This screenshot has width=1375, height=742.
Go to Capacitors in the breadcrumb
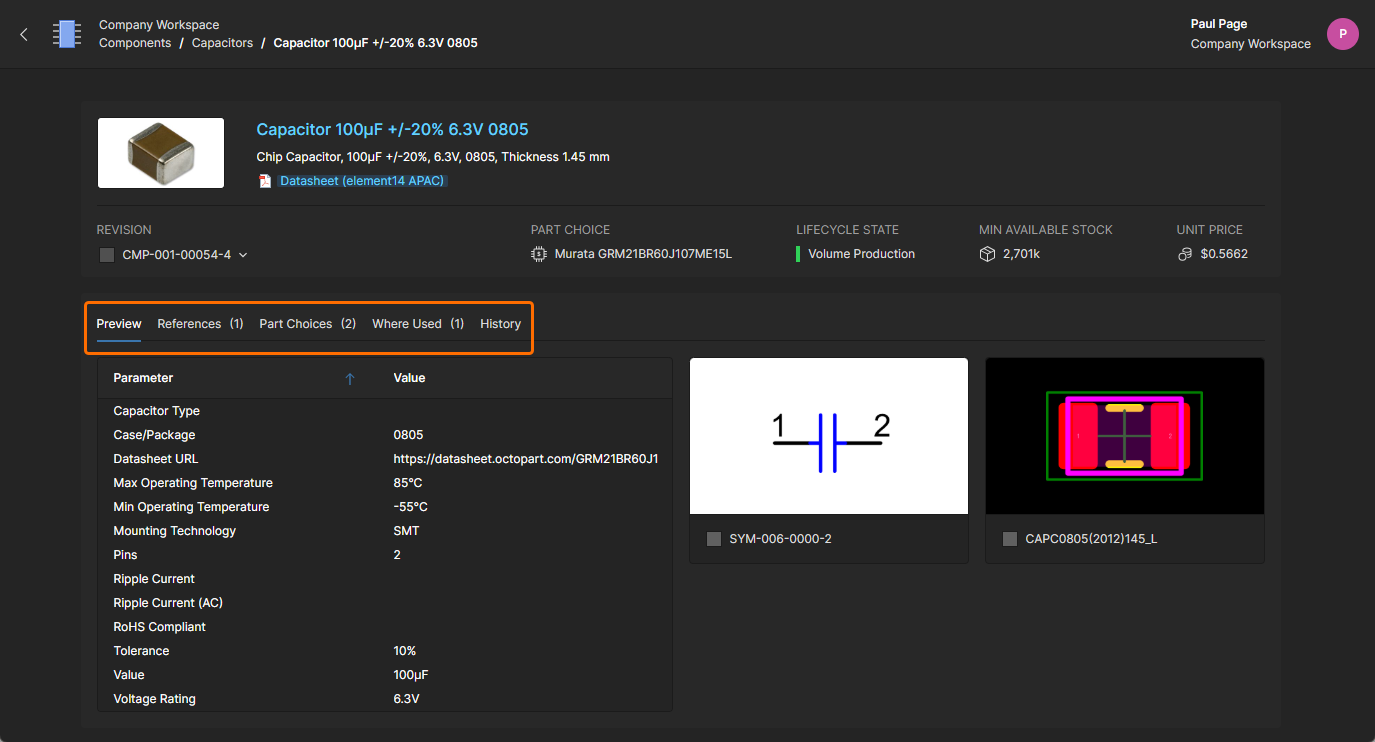[x=222, y=43]
